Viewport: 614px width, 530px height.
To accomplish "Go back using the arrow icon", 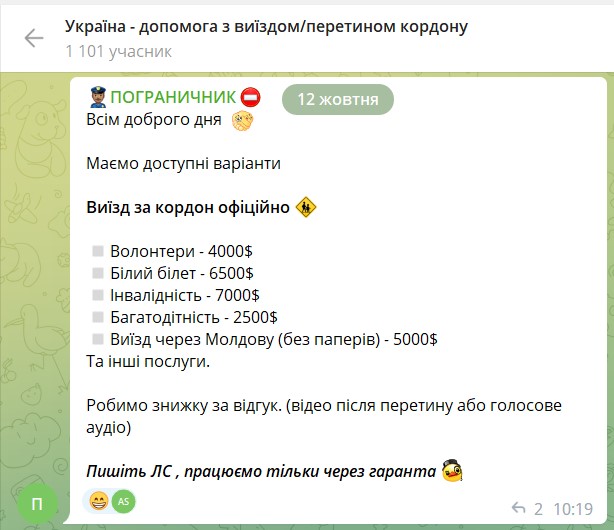I will (x=34, y=38).
